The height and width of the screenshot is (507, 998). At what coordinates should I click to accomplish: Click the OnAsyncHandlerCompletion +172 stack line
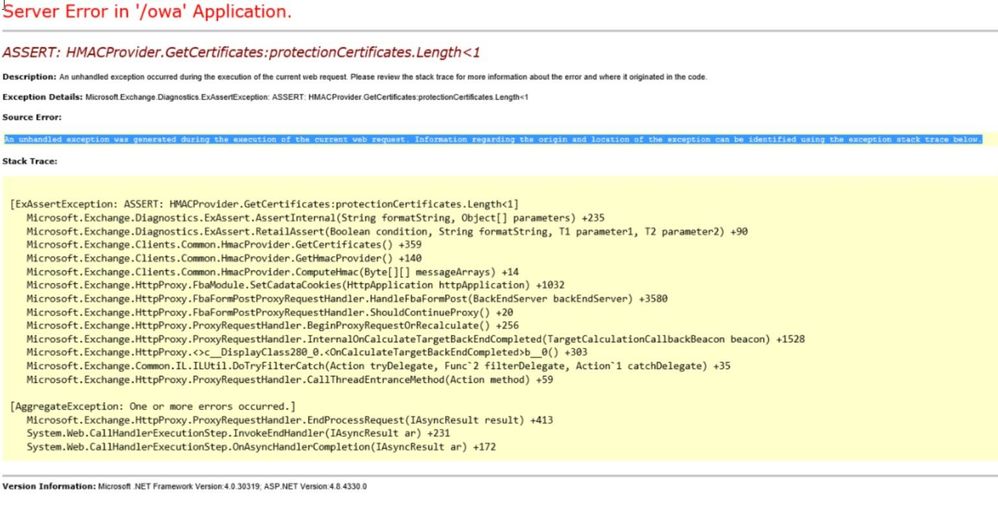click(x=261, y=447)
